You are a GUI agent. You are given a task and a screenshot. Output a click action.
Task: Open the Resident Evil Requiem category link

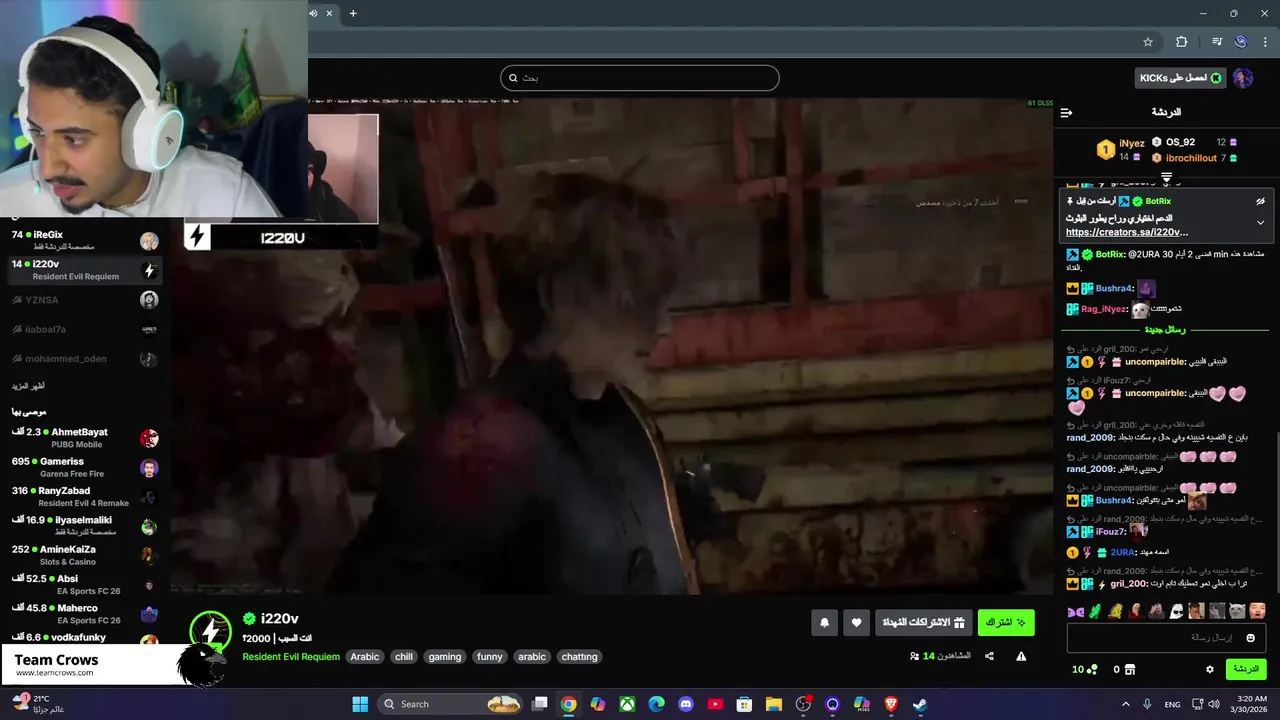[x=291, y=657]
